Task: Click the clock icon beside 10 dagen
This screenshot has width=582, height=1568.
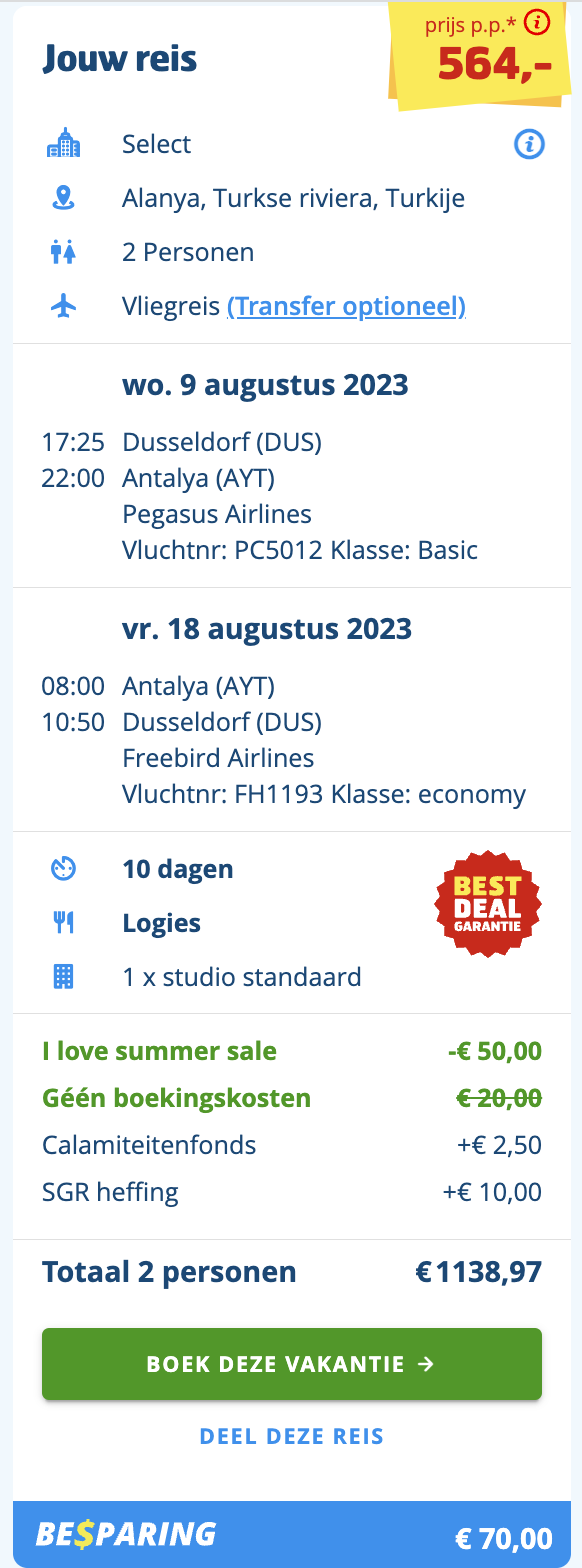Action: (x=63, y=869)
